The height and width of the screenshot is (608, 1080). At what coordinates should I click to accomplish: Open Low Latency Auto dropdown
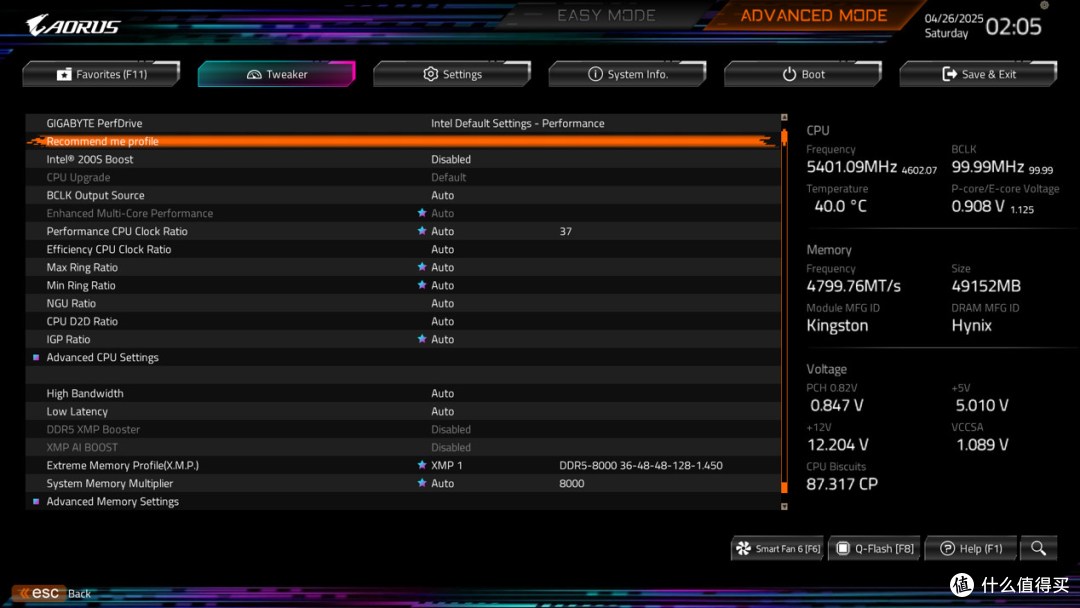click(442, 411)
